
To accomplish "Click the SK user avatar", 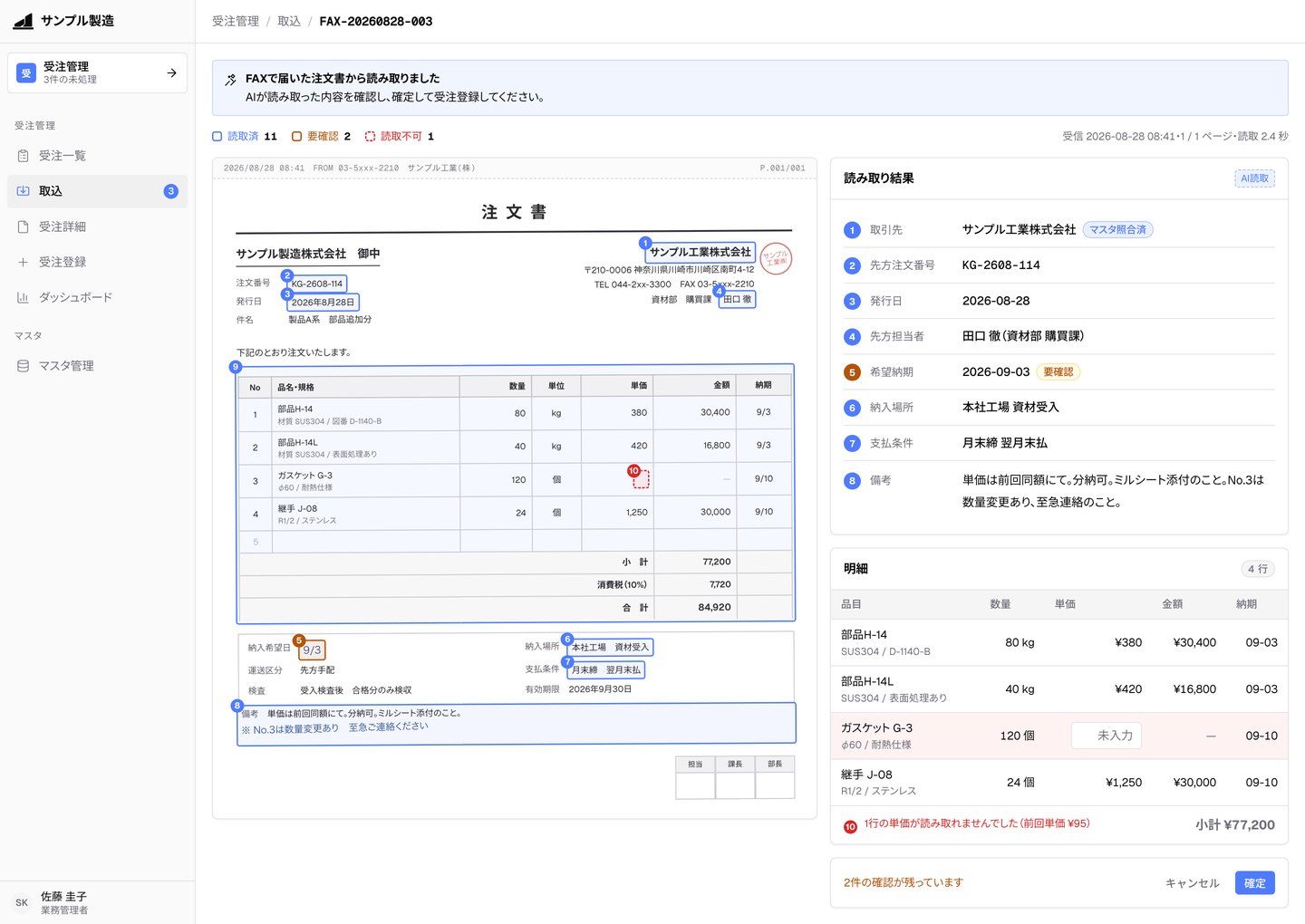I will (x=22, y=902).
